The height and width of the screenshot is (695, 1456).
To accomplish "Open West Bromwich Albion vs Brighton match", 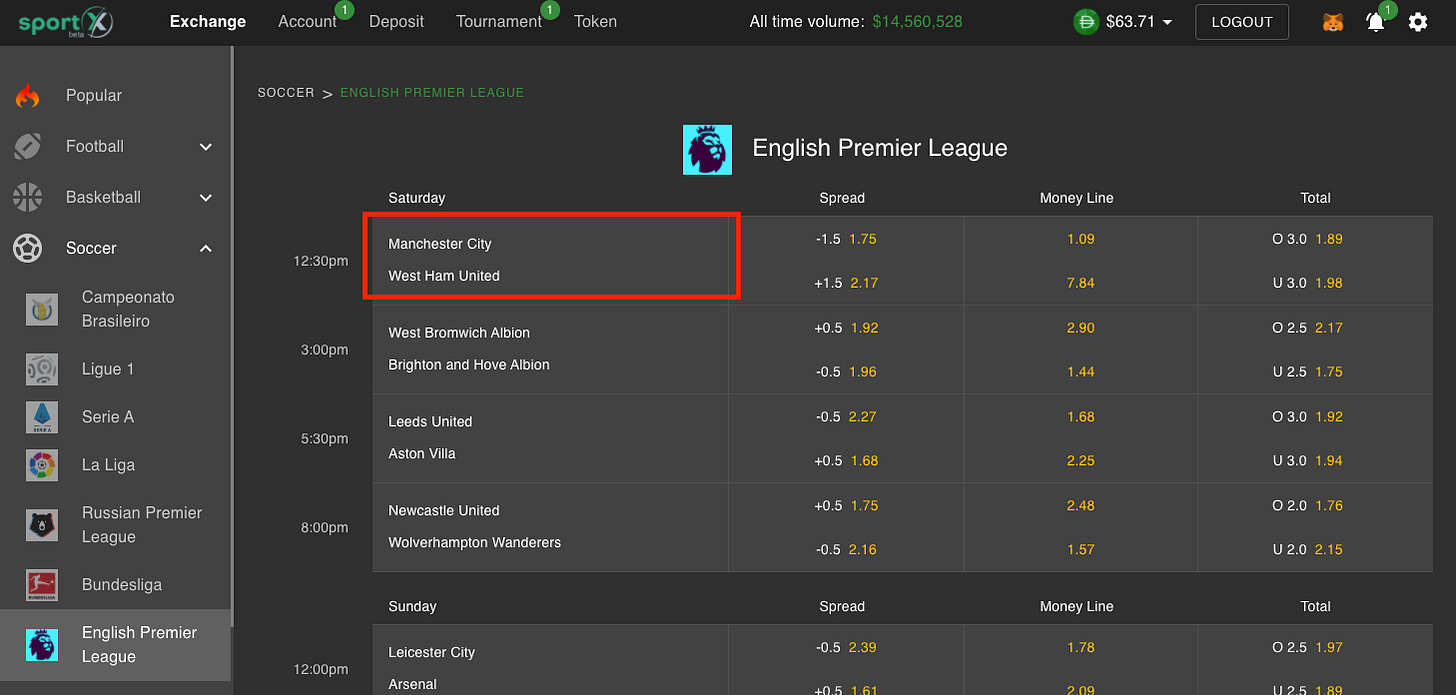I will click(550, 349).
